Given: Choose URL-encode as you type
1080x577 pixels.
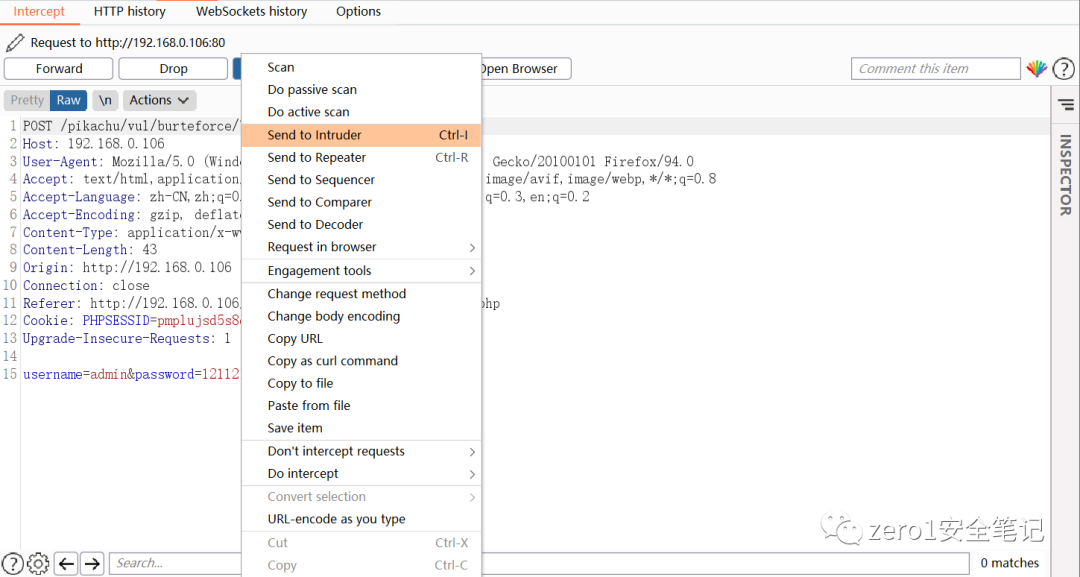Looking at the screenshot, I should point(361,519).
